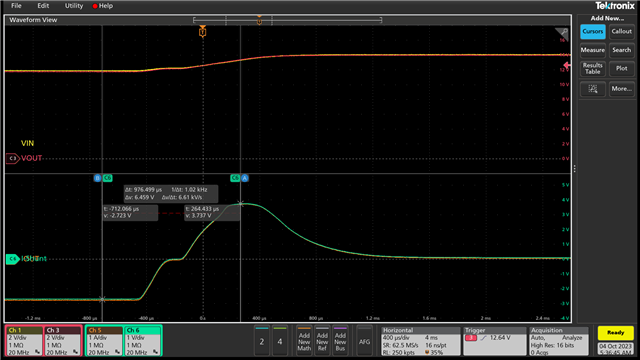
Task: Click the C6 channel ground handle
Action: click(x=13, y=259)
